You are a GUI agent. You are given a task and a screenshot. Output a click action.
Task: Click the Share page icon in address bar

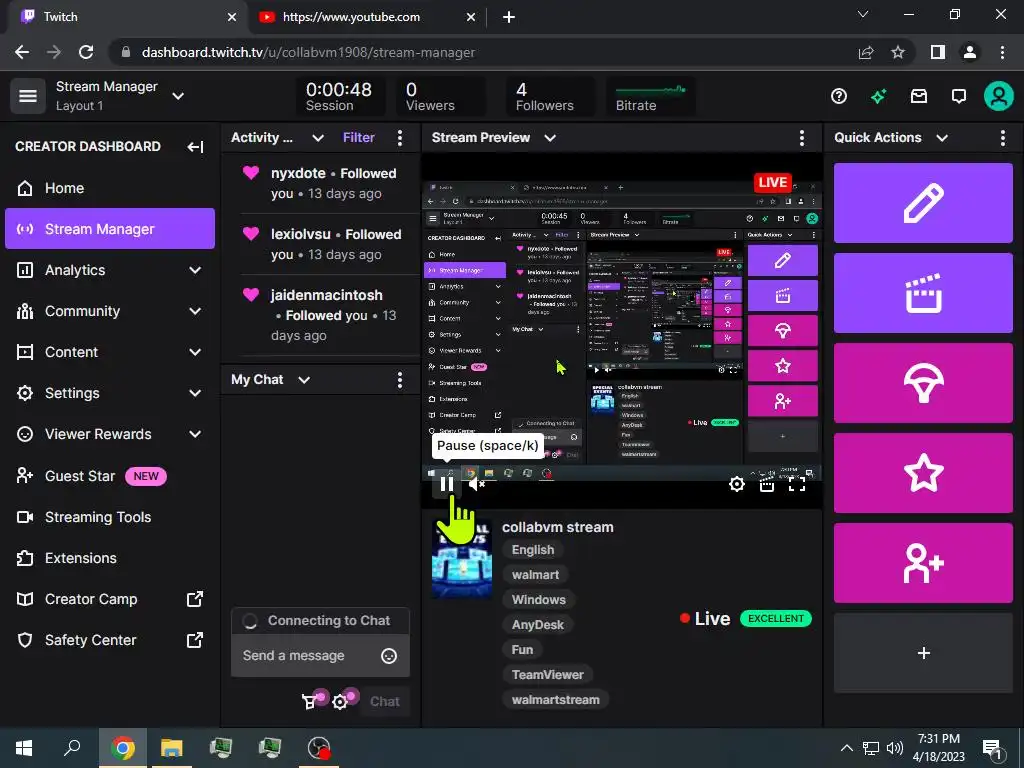click(866, 52)
